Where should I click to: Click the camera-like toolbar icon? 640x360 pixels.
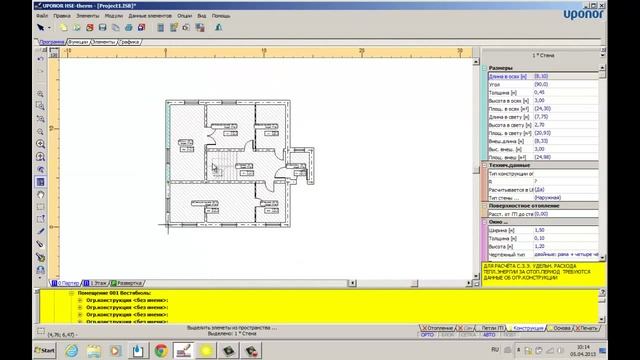point(186,27)
